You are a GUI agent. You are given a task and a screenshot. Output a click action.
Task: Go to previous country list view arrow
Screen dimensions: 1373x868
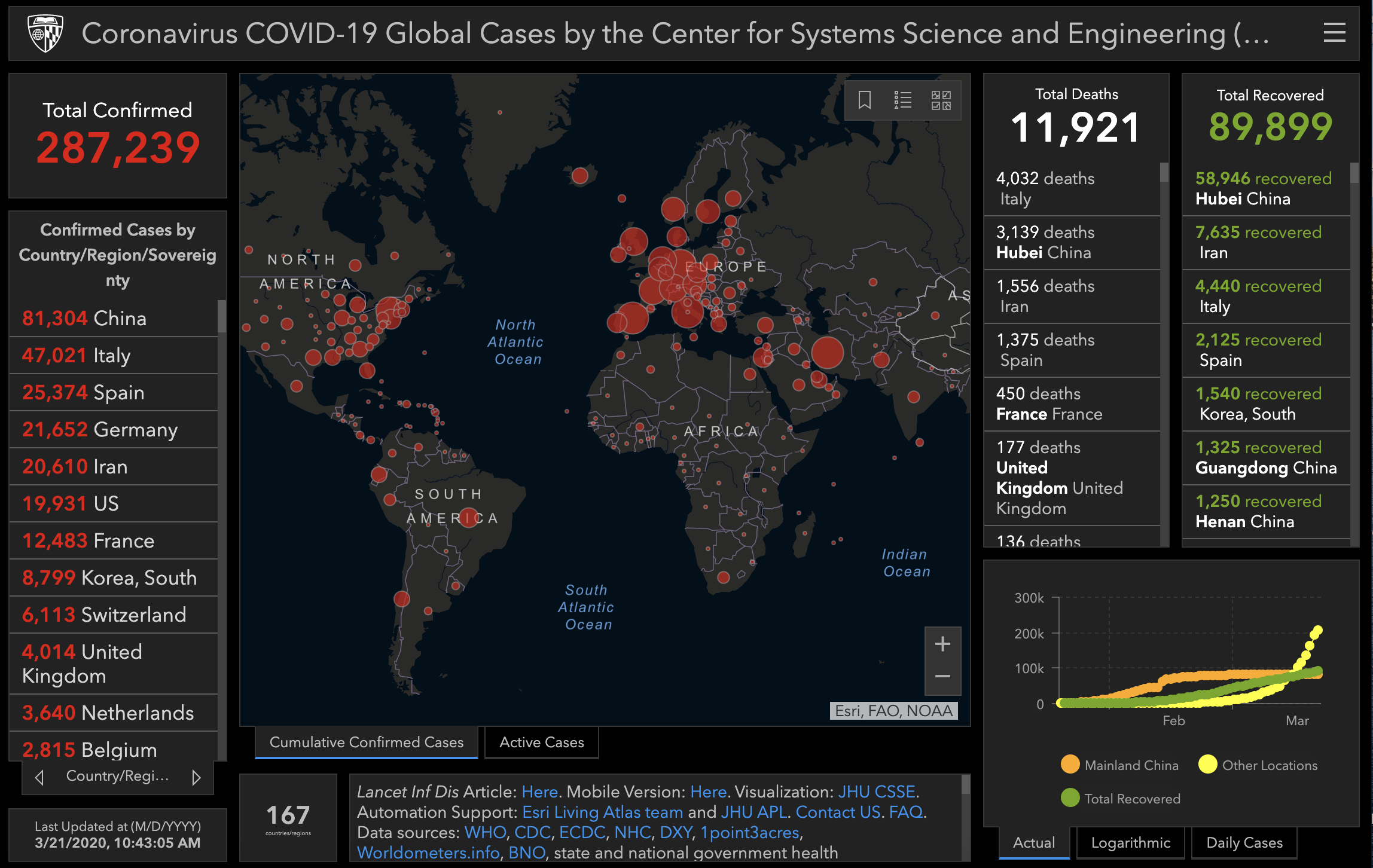[x=39, y=777]
